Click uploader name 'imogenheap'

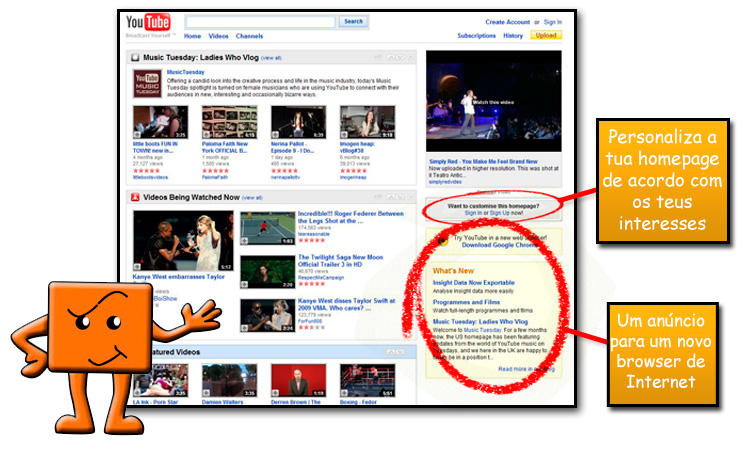pyautogui.click(x=353, y=177)
